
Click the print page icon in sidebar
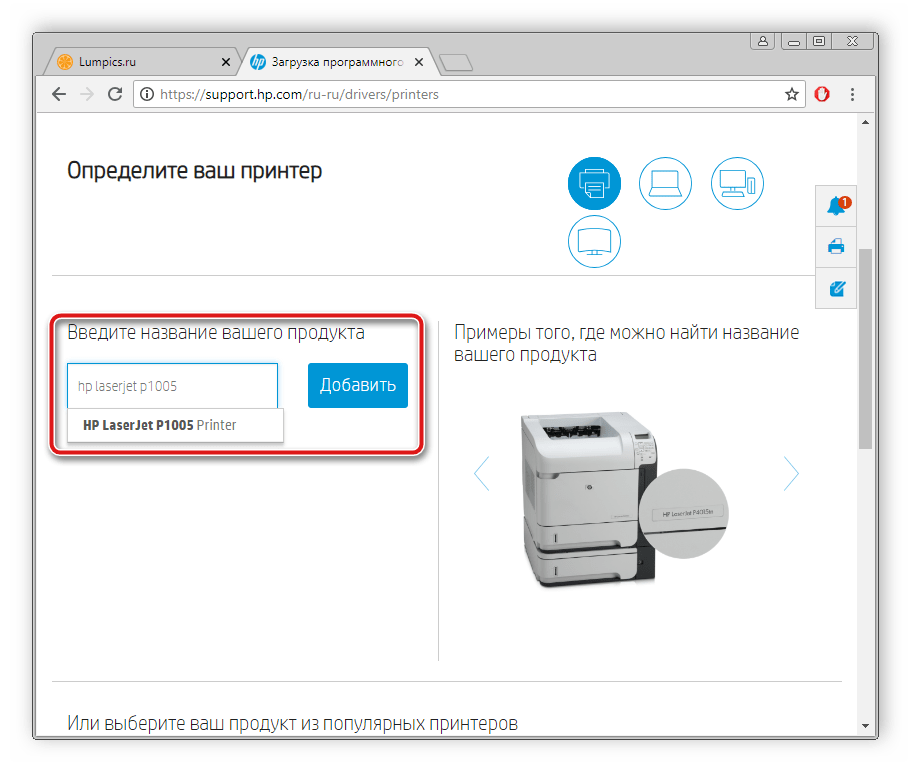[837, 247]
